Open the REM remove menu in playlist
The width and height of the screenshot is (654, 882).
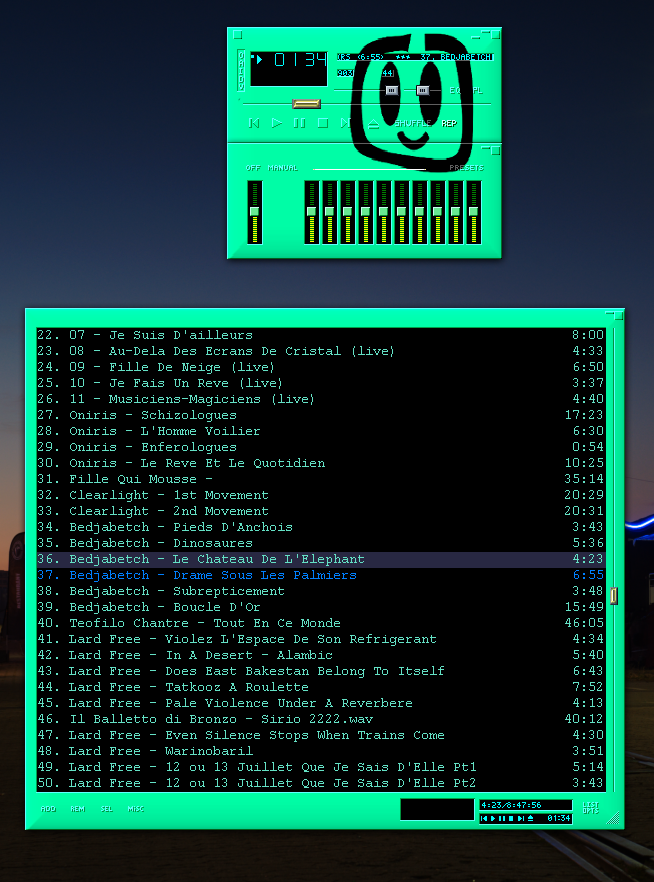[x=78, y=809]
